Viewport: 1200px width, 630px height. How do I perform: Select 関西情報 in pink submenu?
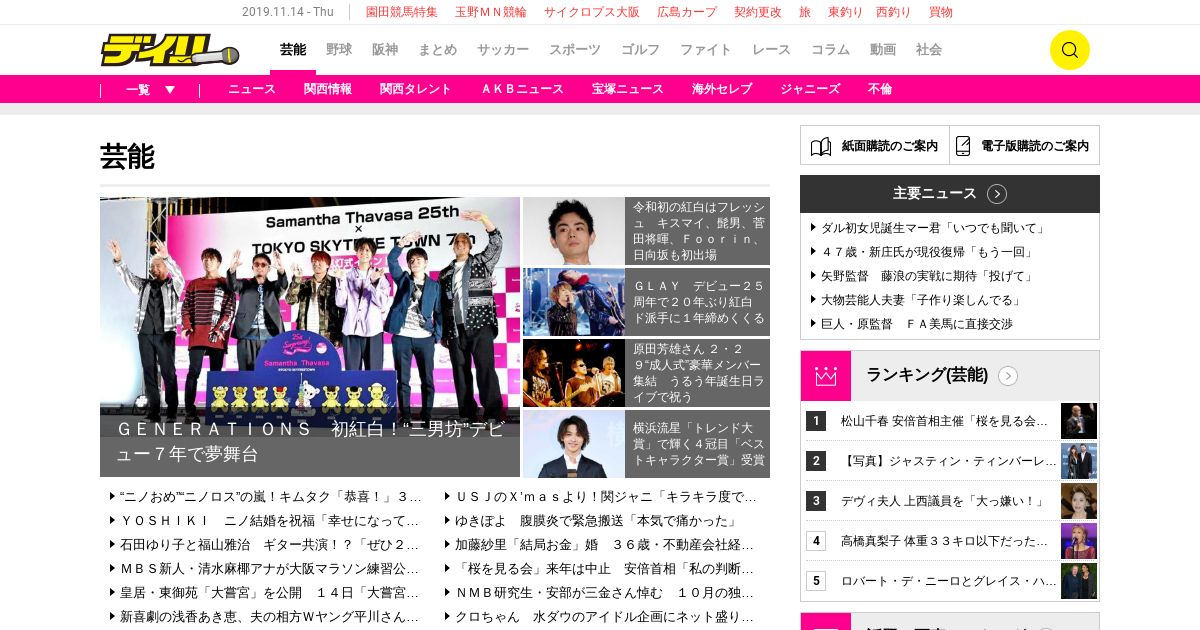pos(328,89)
